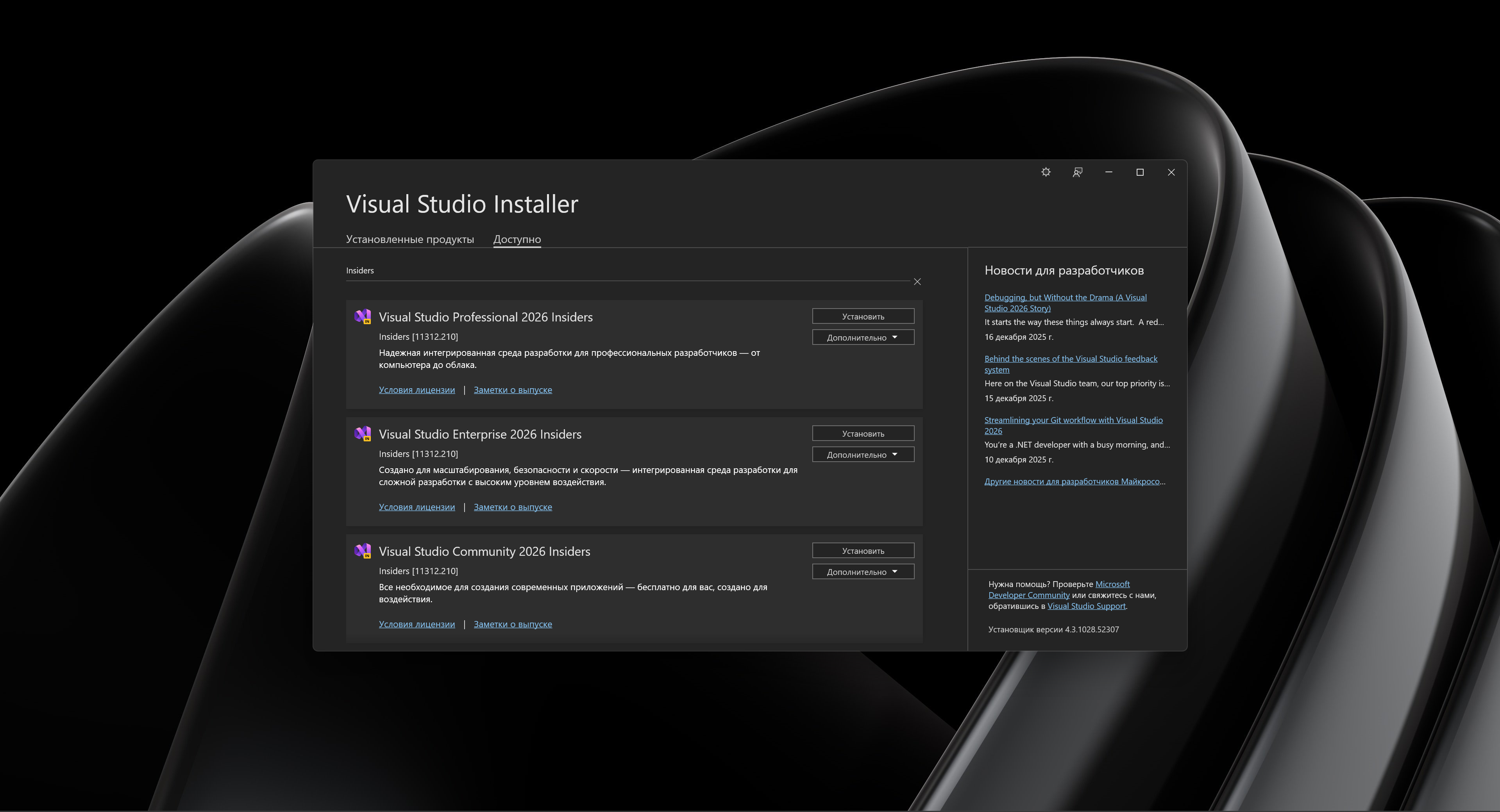The height and width of the screenshot is (812, 1500).
Task: Open the installer settings gear icon
Action: tap(1046, 172)
